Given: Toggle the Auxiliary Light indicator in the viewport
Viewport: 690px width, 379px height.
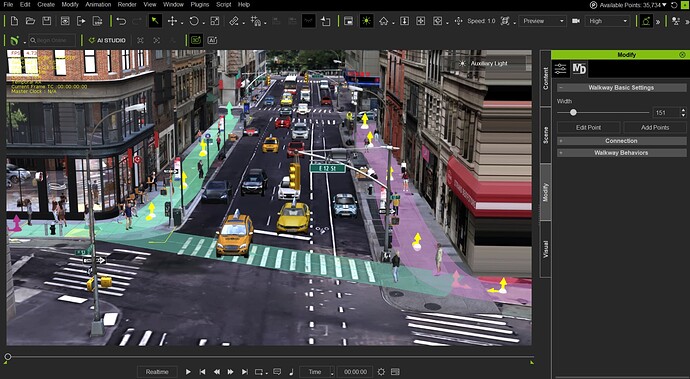Looking at the screenshot, I should (x=483, y=63).
